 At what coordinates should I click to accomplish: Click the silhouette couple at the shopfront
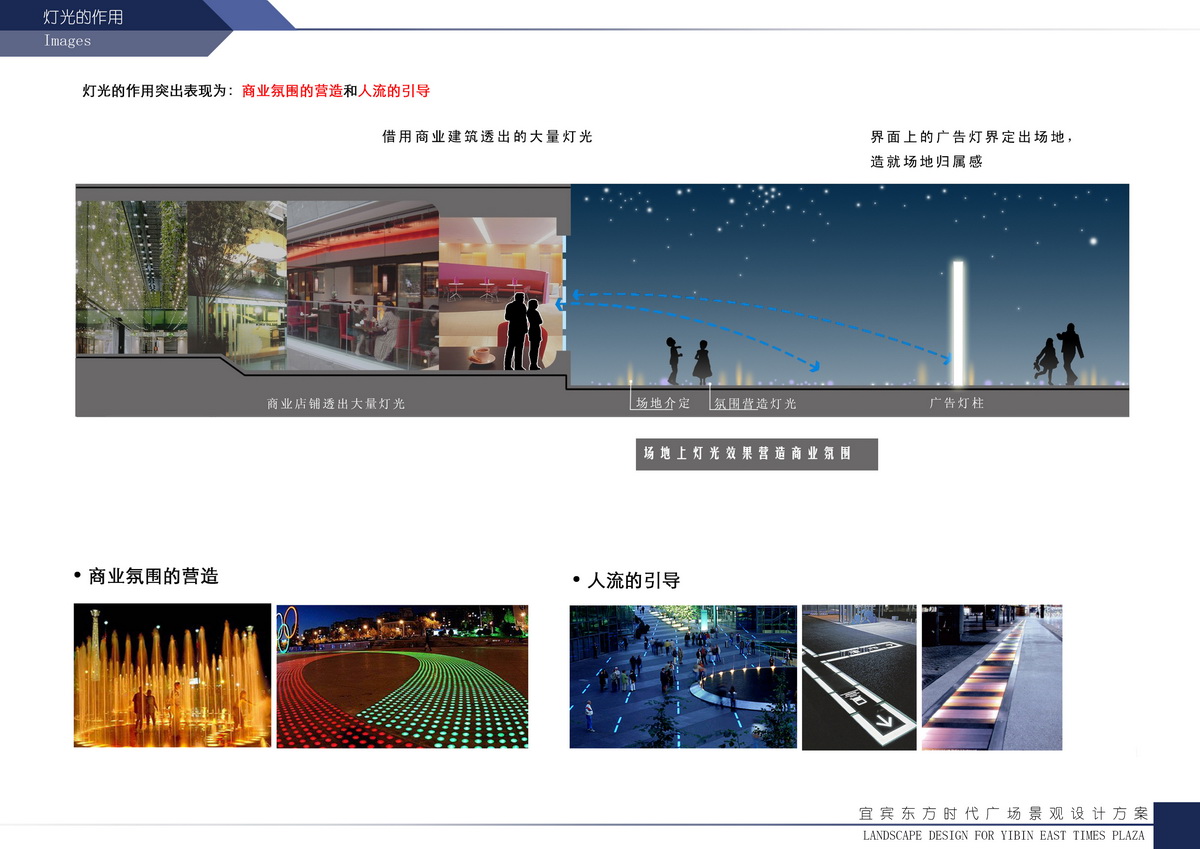click(x=524, y=330)
